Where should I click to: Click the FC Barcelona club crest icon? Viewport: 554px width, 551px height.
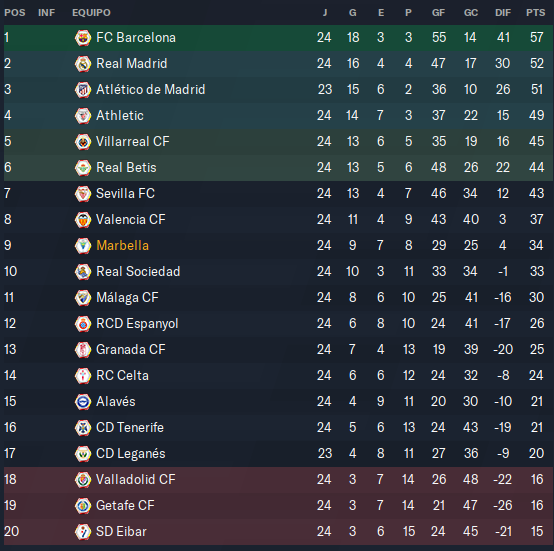[83, 38]
